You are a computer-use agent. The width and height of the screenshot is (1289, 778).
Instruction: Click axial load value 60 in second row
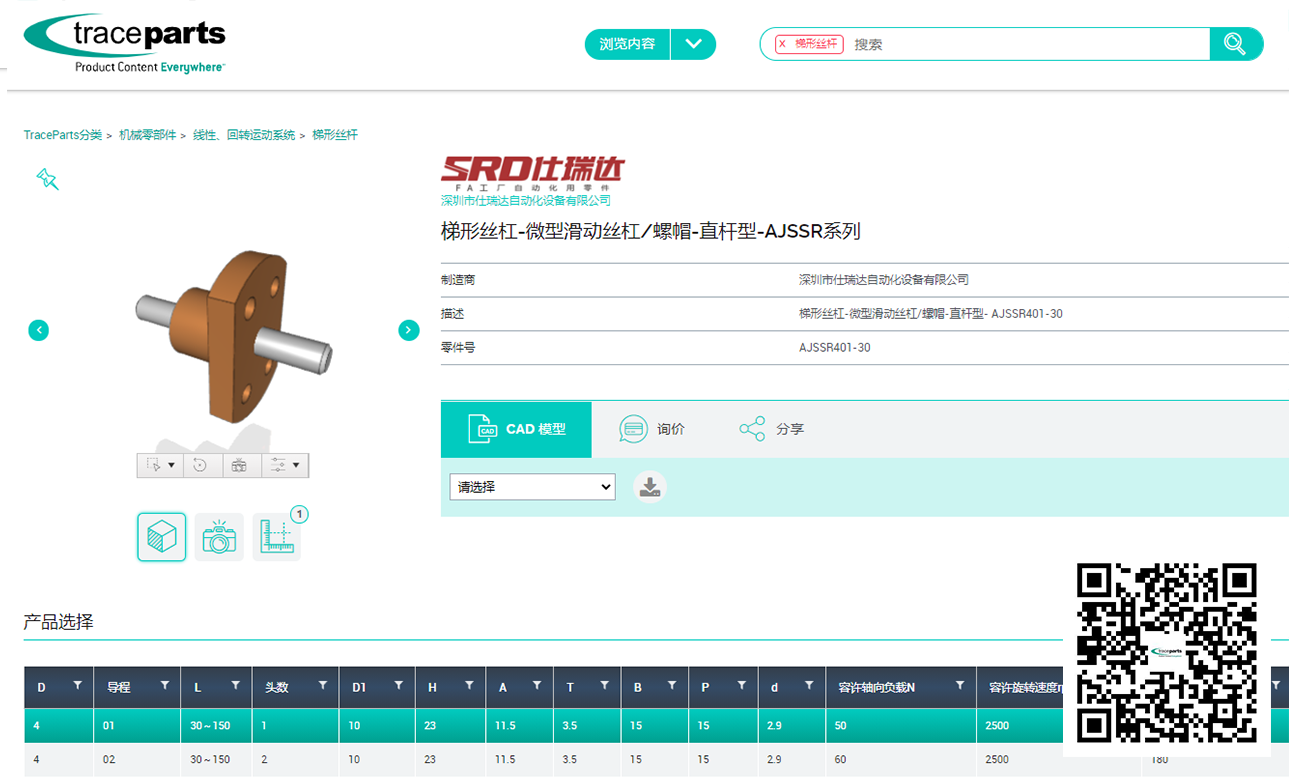click(840, 760)
